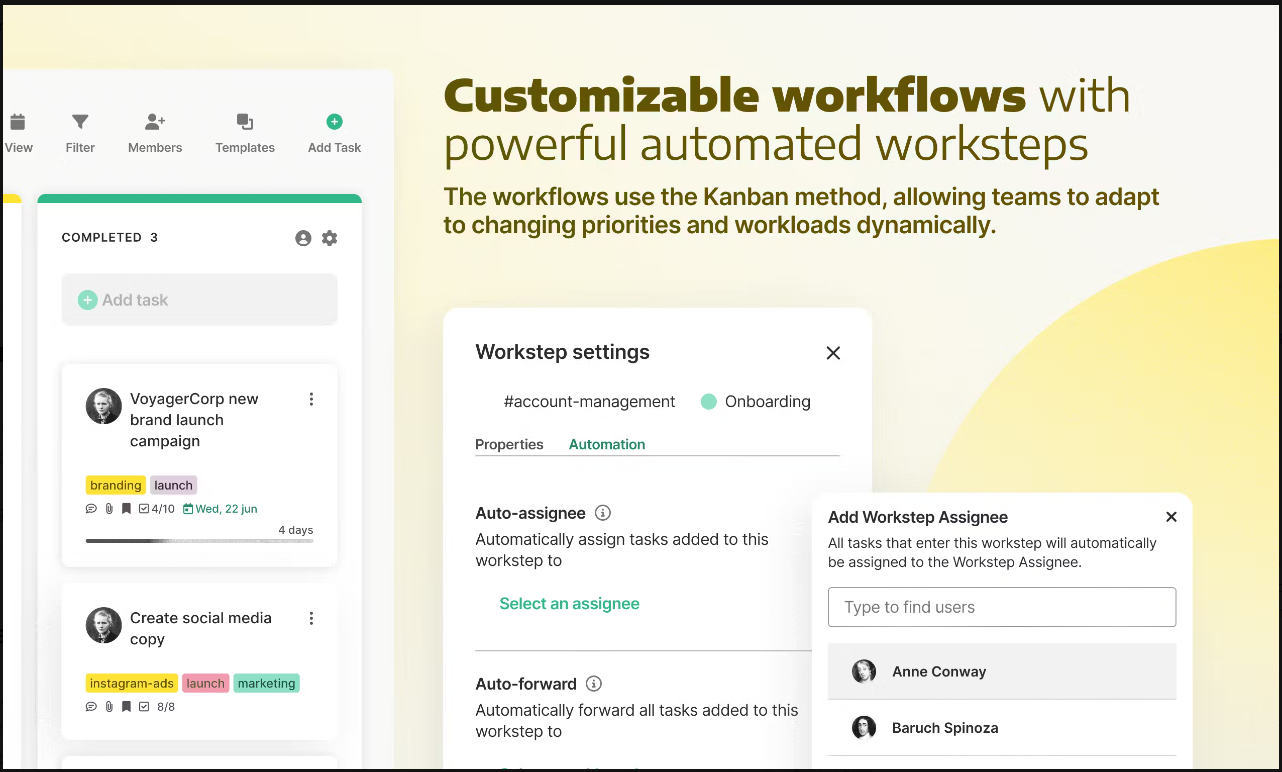Click the checklist 4/10 indicator on VoyagerCorp task
This screenshot has height=772, width=1282.
tap(156, 509)
